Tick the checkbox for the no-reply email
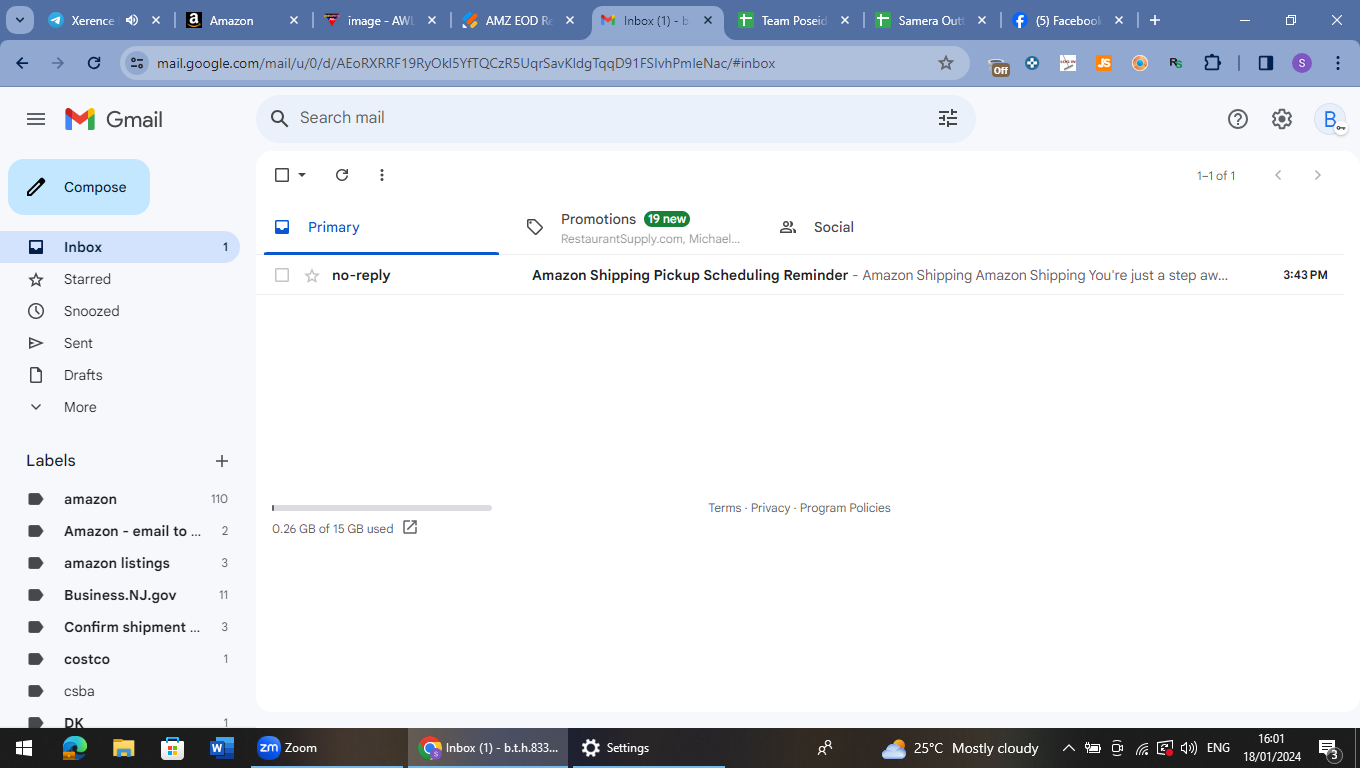 (282, 275)
